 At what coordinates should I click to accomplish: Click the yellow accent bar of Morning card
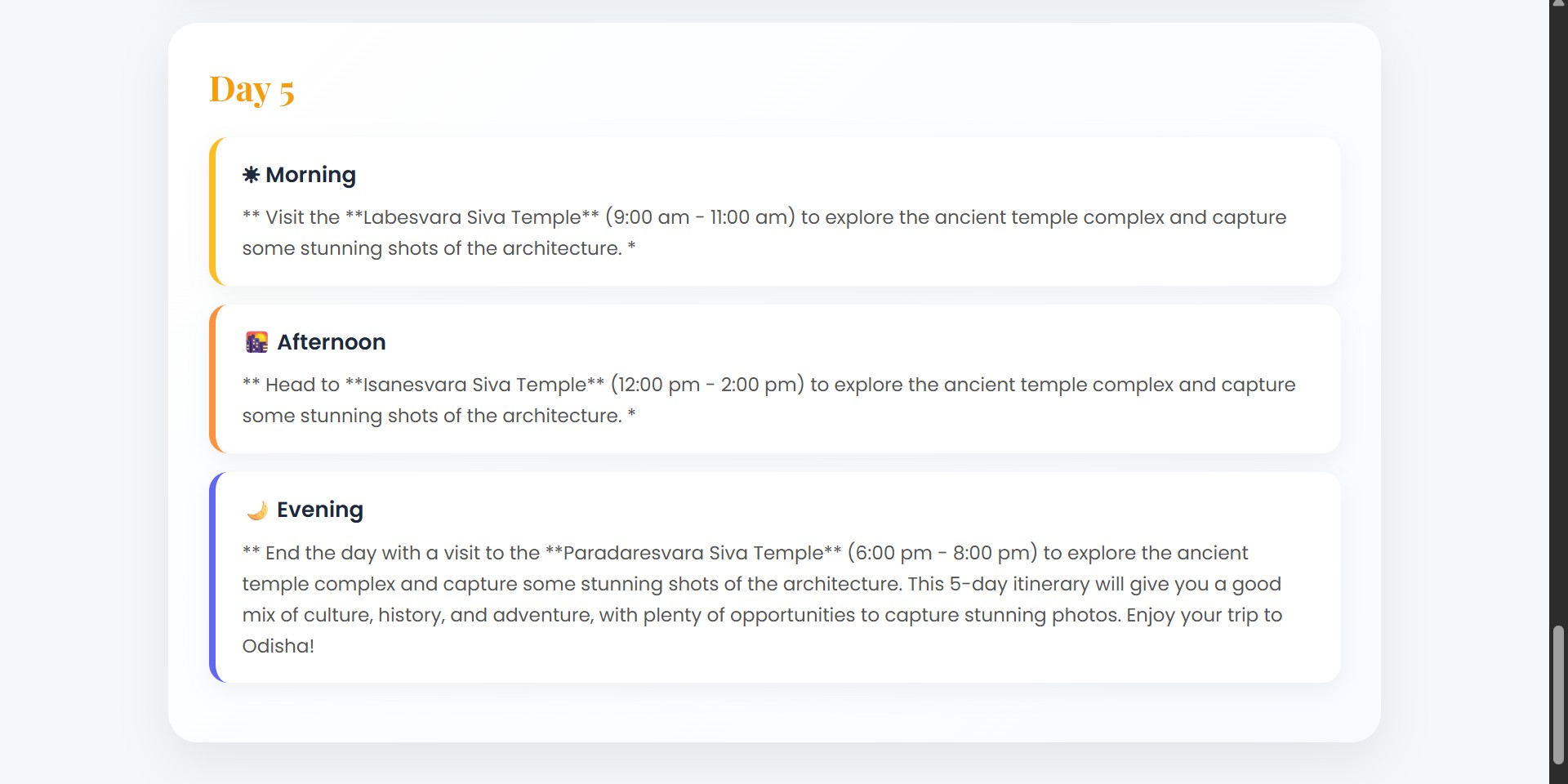pyautogui.click(x=213, y=212)
